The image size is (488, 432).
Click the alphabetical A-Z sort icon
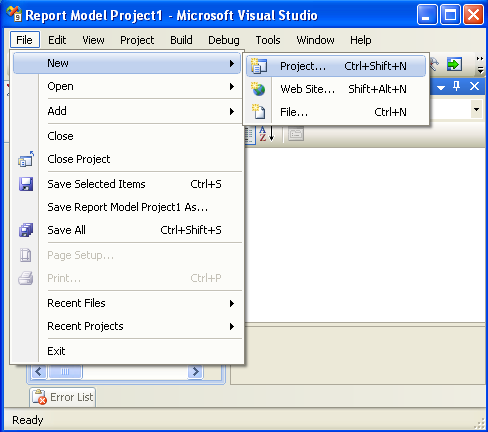266,134
